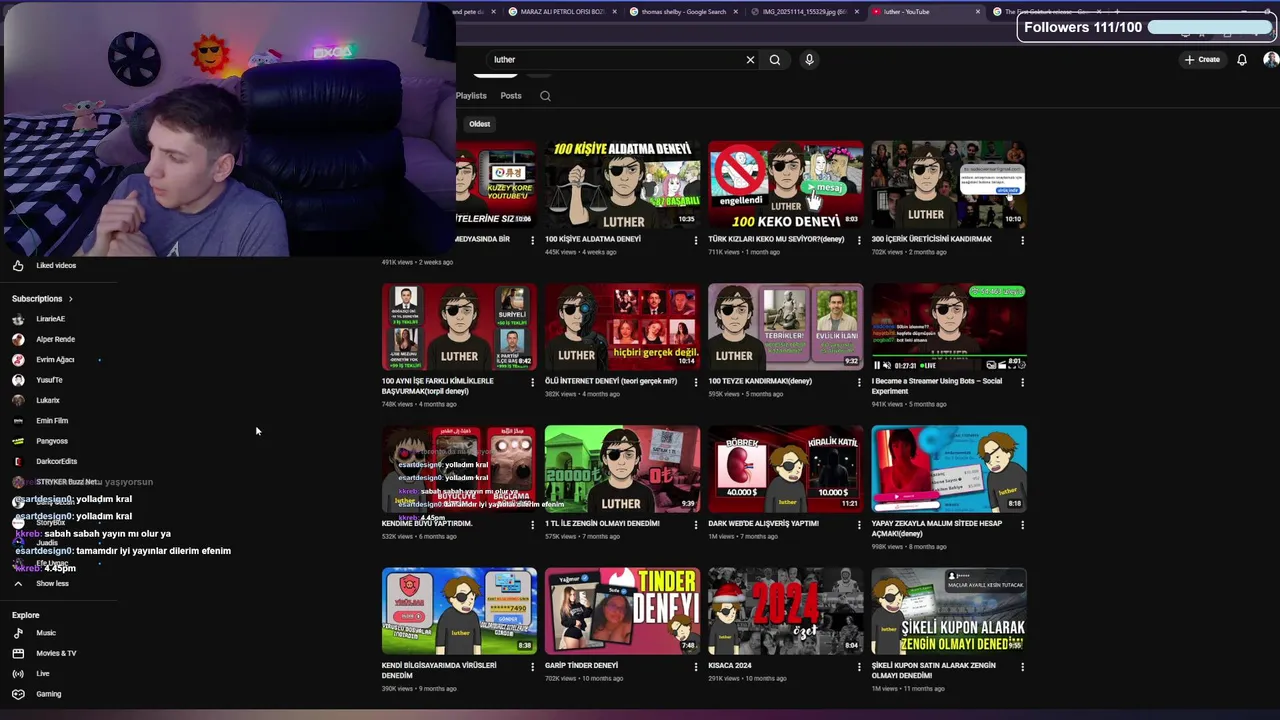This screenshot has width=1280, height=720.
Task: Click the DarkcorEdits channel icon
Action: coord(18,462)
